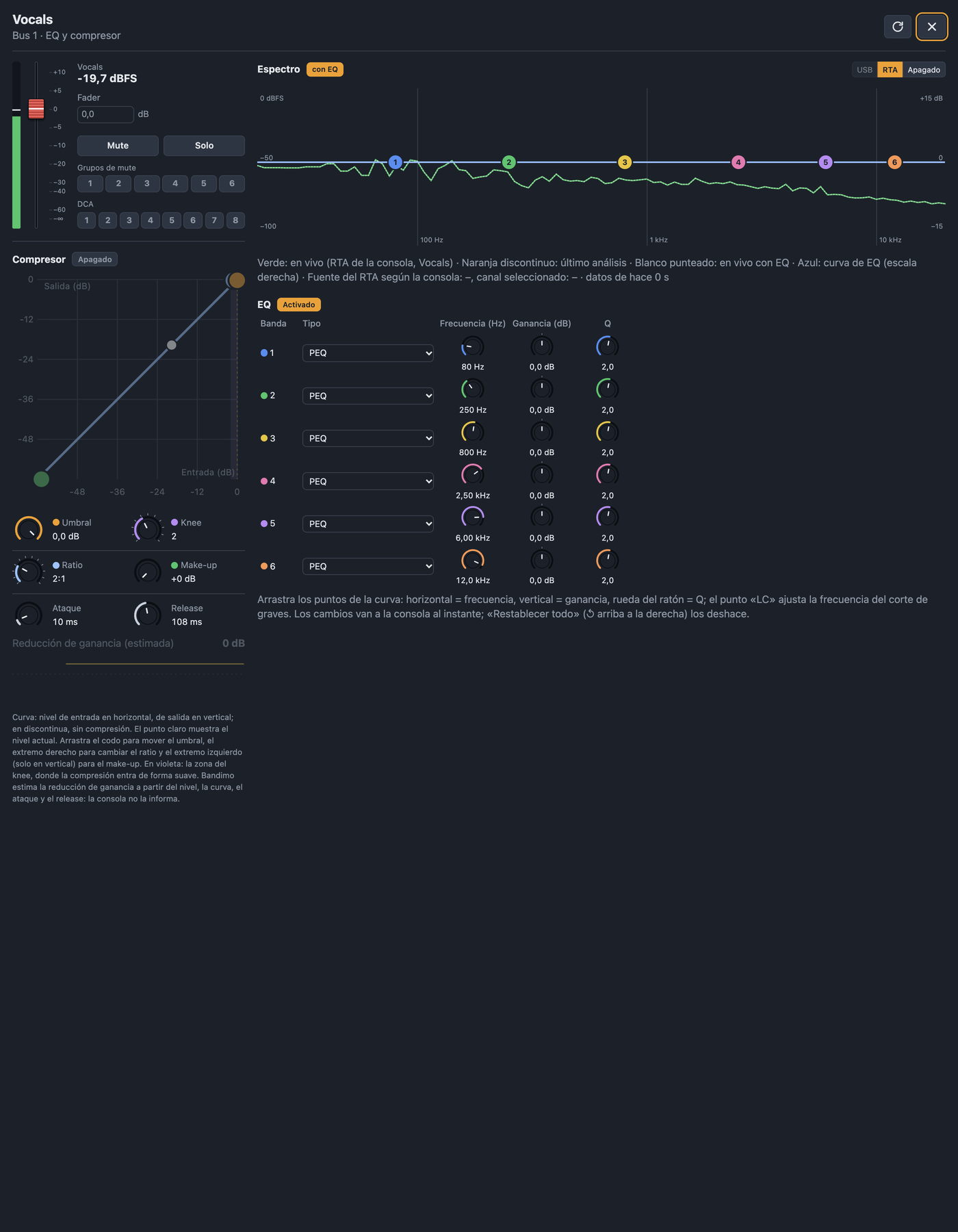Screen dimensions: 958x1232
Task: Select the Apagado spectrum option
Action: (x=924, y=70)
